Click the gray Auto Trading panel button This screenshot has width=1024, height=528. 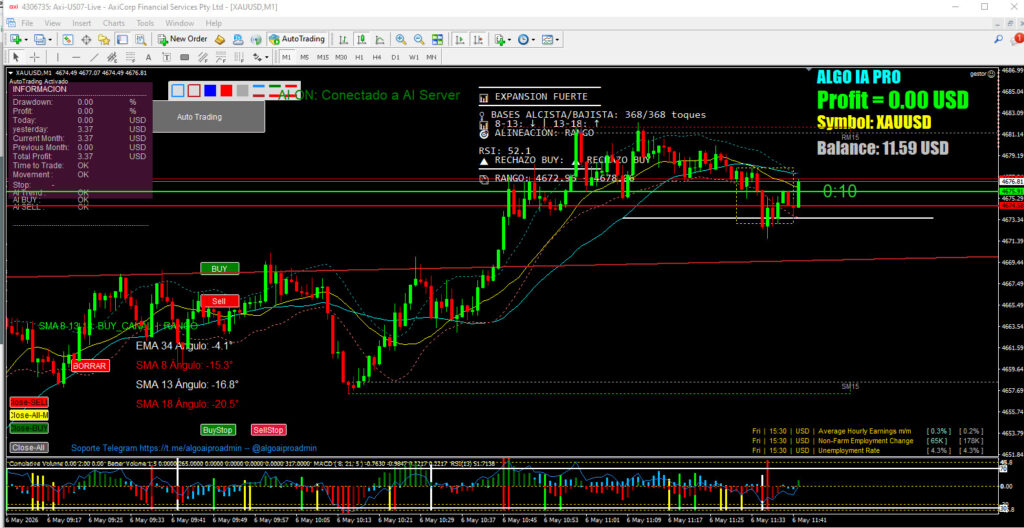[x=208, y=117]
